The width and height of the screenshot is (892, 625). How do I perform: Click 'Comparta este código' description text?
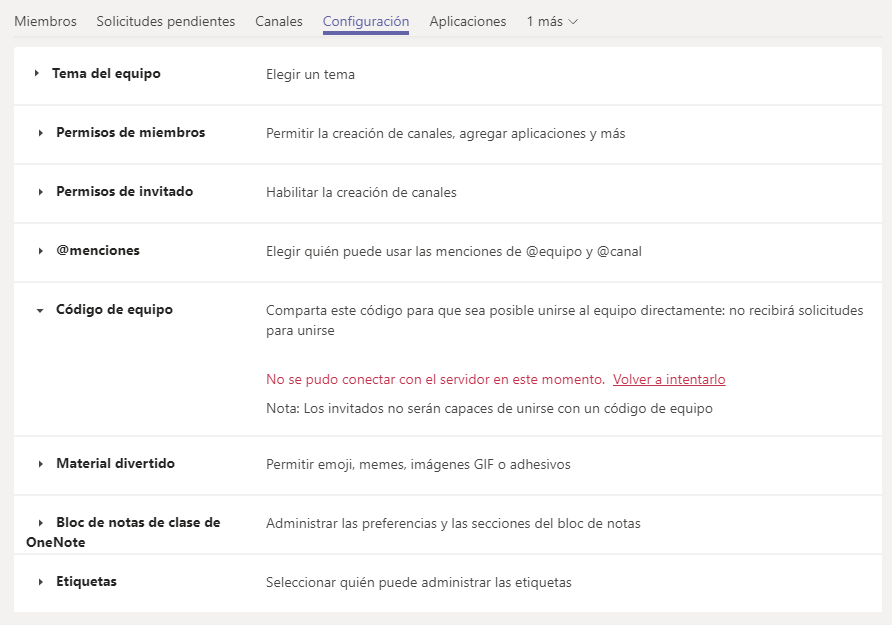(564, 320)
